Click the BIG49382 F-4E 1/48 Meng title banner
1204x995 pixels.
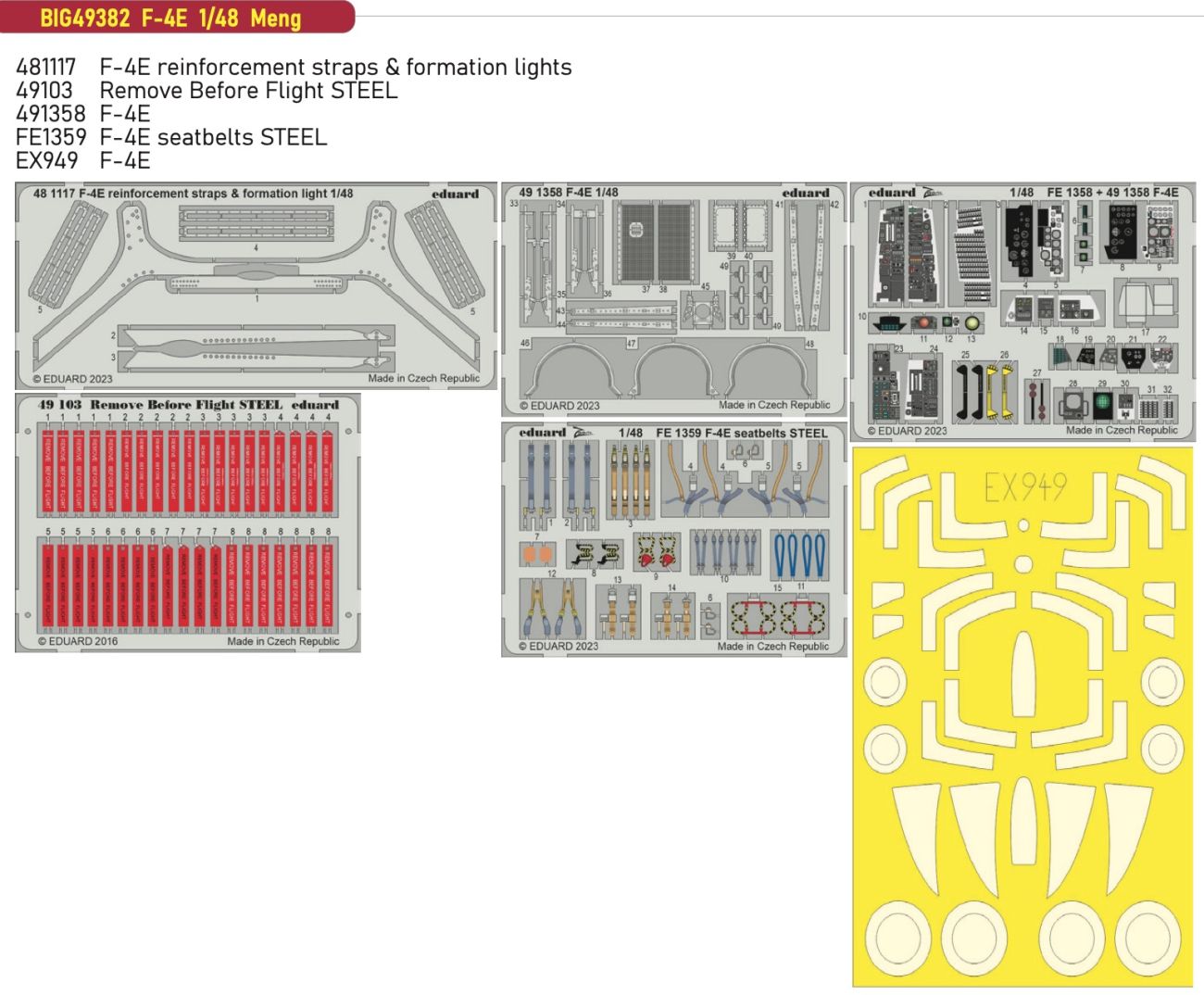(x=171, y=18)
